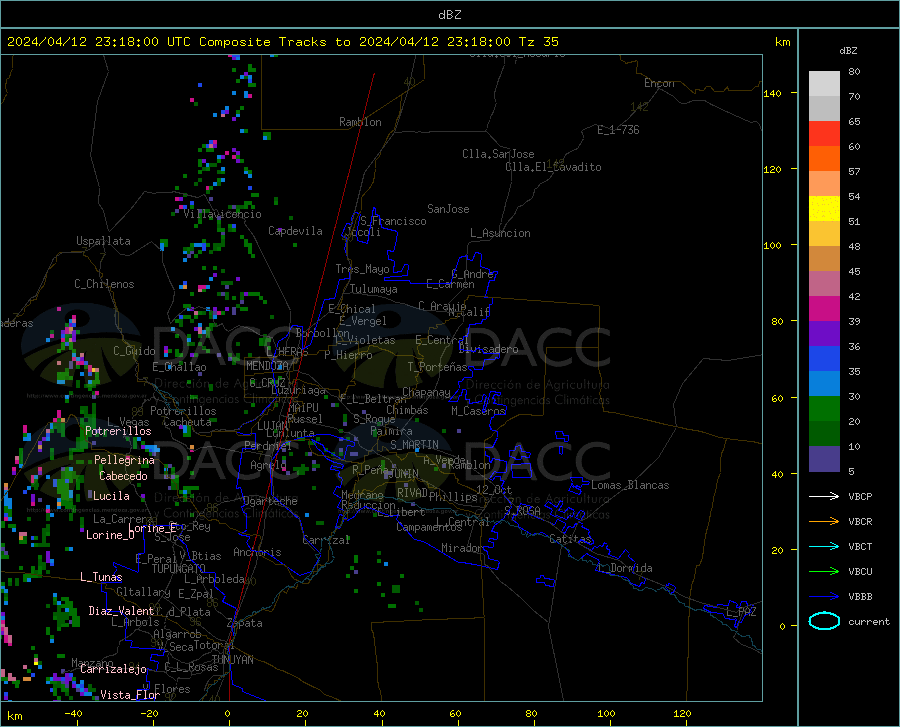
Task: Click the pink 'Pellegrina' station label
Action: (124, 460)
